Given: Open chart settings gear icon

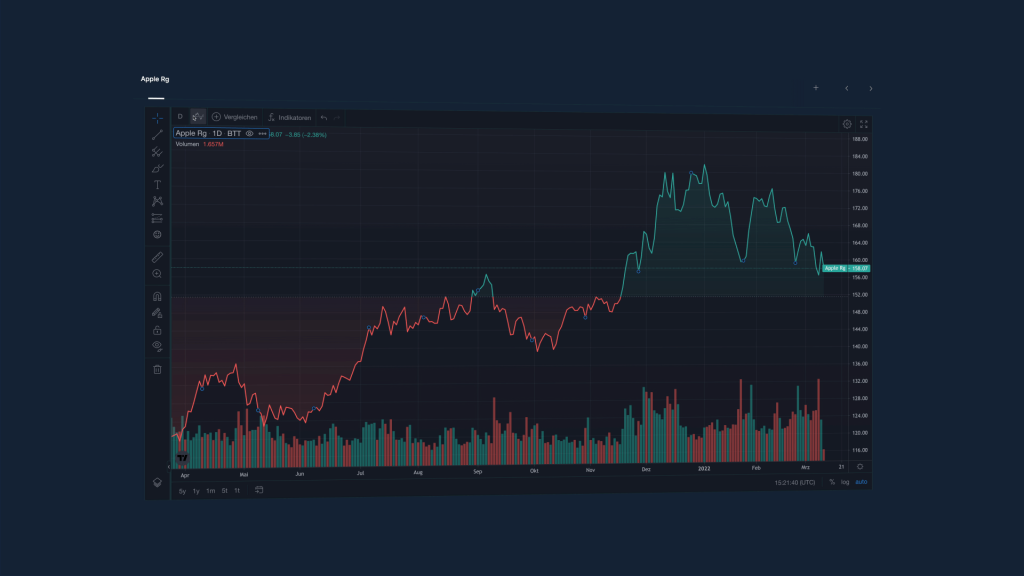Looking at the screenshot, I should point(847,124).
